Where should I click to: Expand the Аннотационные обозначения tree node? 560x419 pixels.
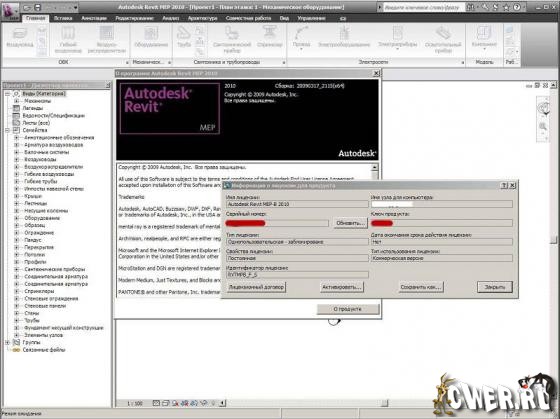(x=16, y=138)
